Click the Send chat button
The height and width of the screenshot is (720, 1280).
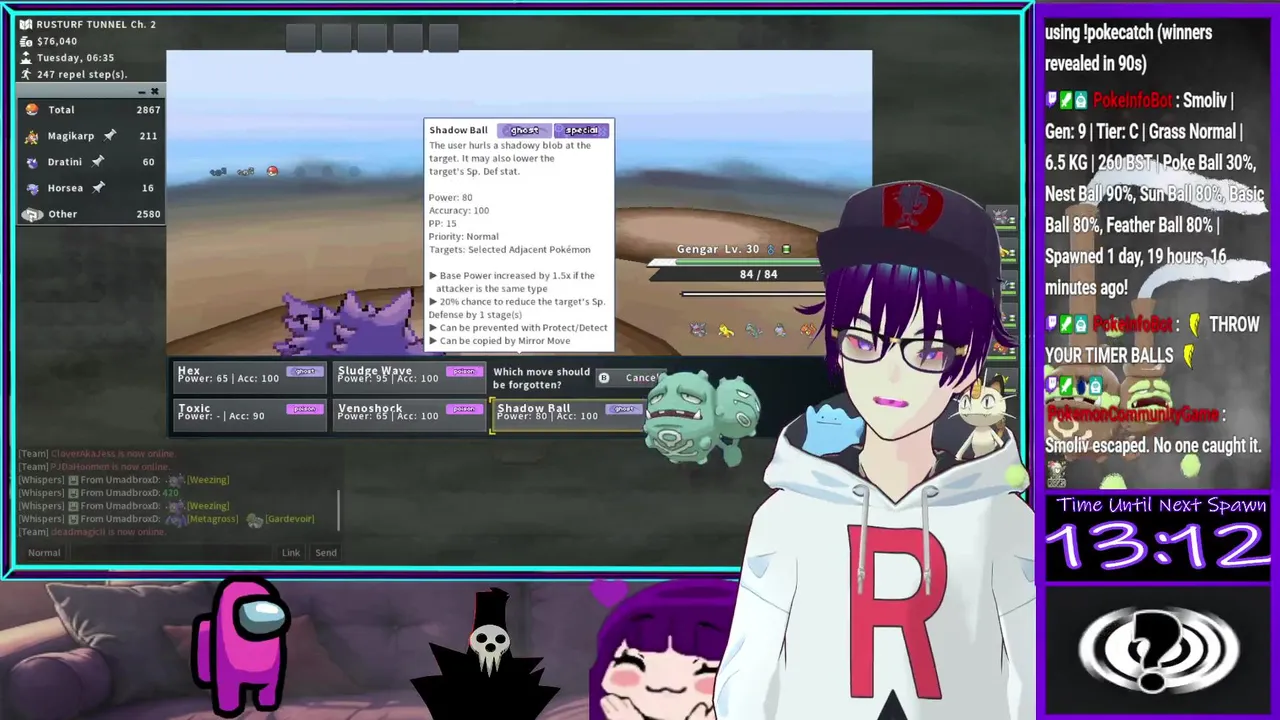coord(326,552)
